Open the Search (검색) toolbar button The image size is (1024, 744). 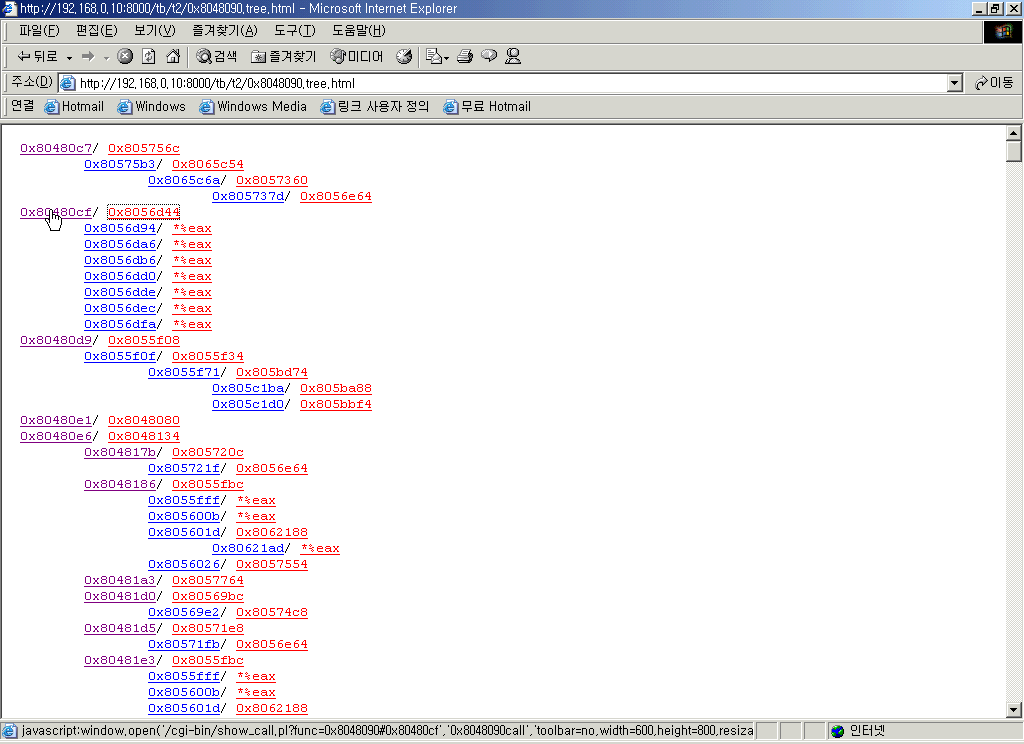(216, 57)
